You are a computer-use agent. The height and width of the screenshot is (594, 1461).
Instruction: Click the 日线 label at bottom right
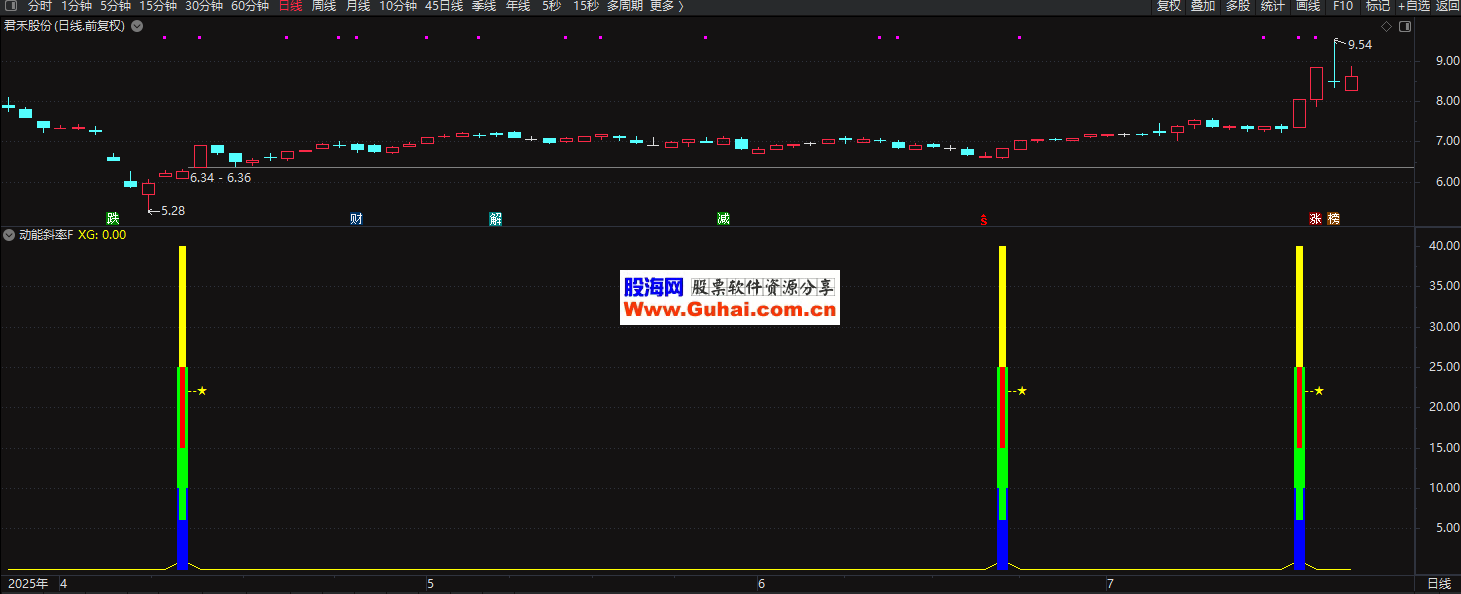[x=1438, y=583]
